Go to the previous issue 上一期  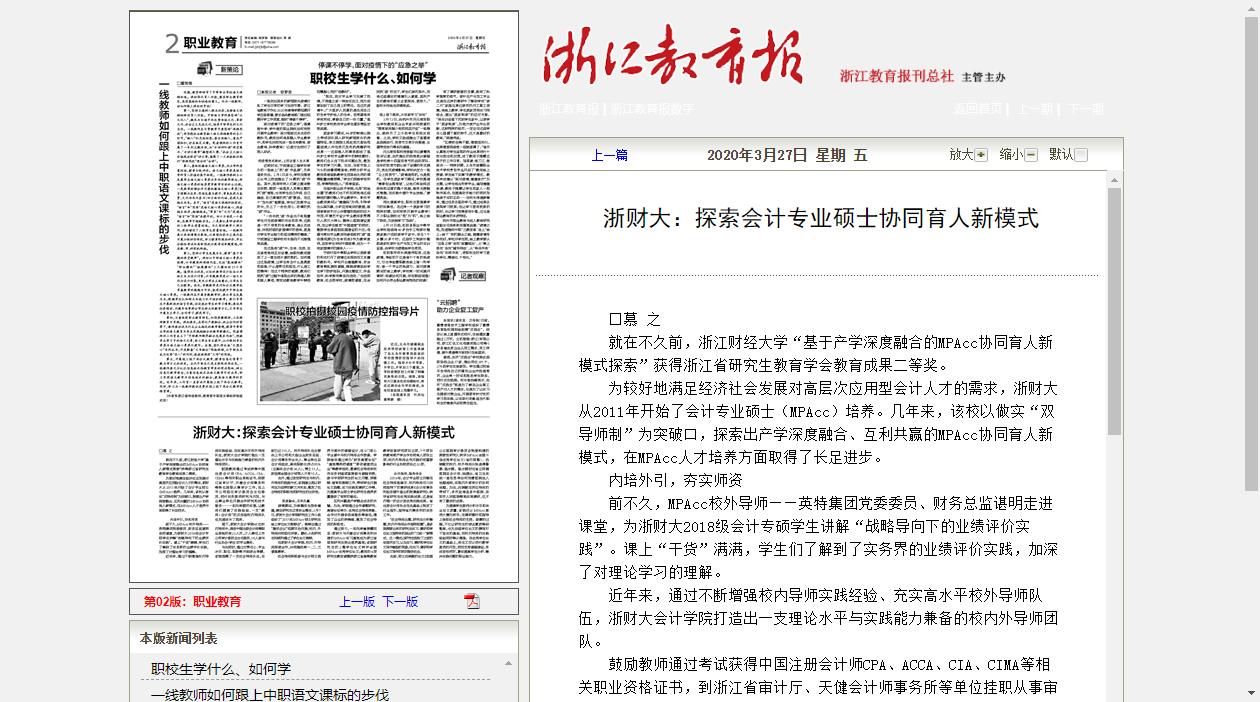[x=1035, y=109]
